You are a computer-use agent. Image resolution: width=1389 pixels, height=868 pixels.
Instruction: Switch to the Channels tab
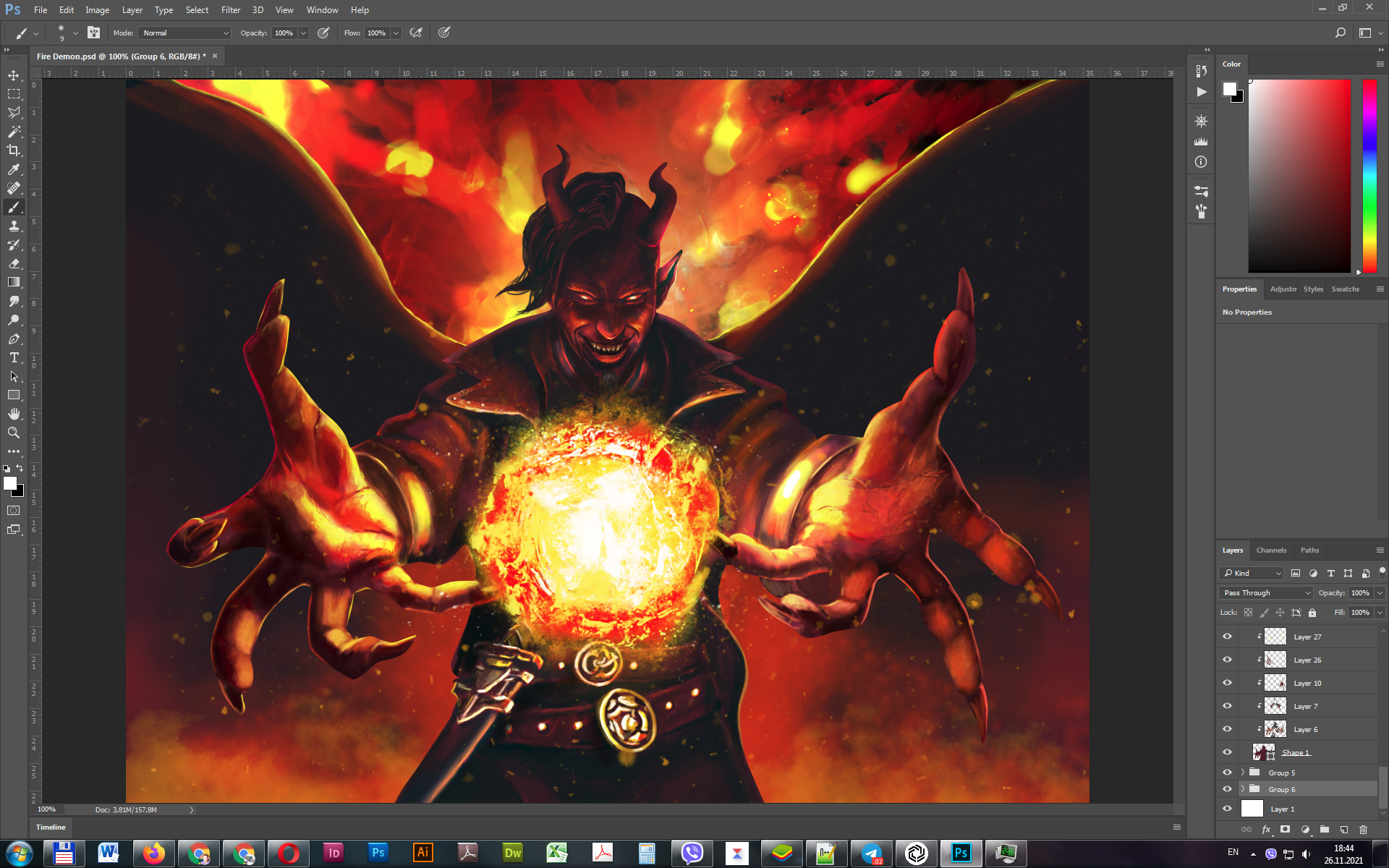click(x=1271, y=550)
